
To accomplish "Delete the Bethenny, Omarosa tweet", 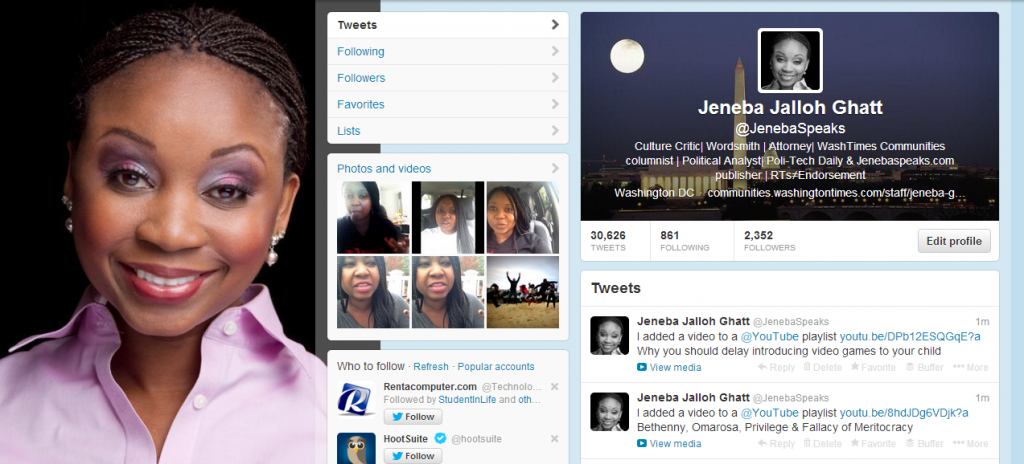I will 822,443.
